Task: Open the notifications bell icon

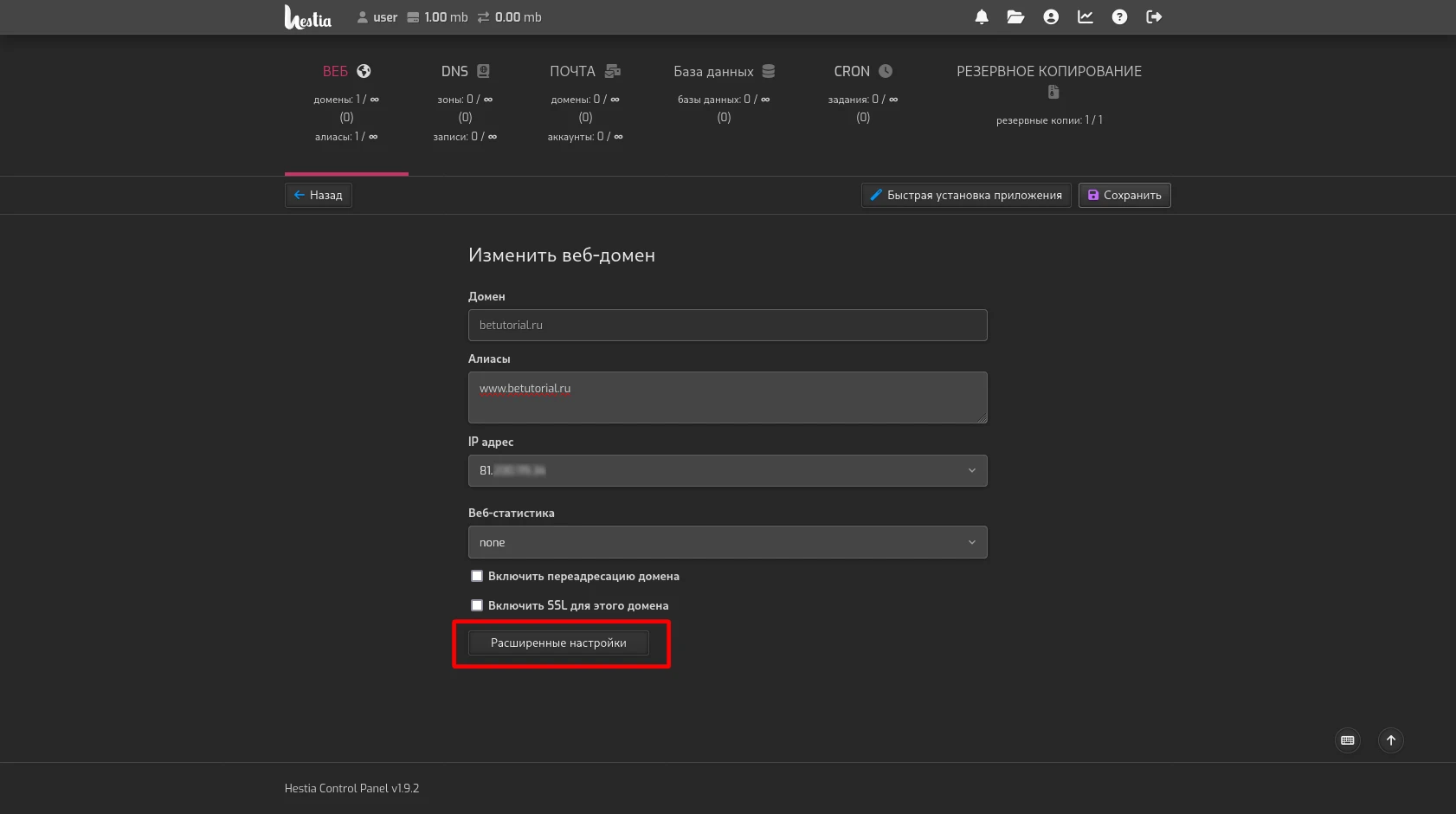Action: coord(982,17)
